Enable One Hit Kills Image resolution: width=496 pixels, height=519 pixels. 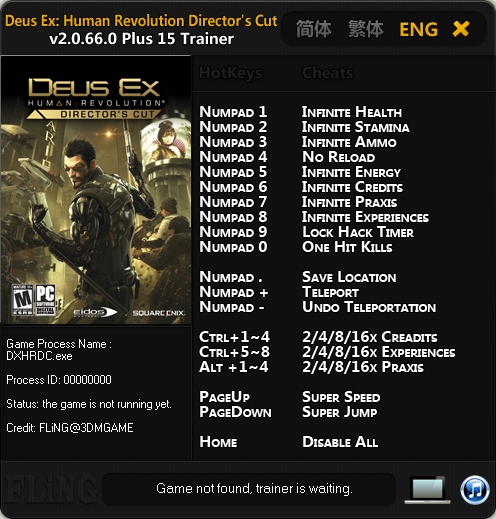point(347,247)
